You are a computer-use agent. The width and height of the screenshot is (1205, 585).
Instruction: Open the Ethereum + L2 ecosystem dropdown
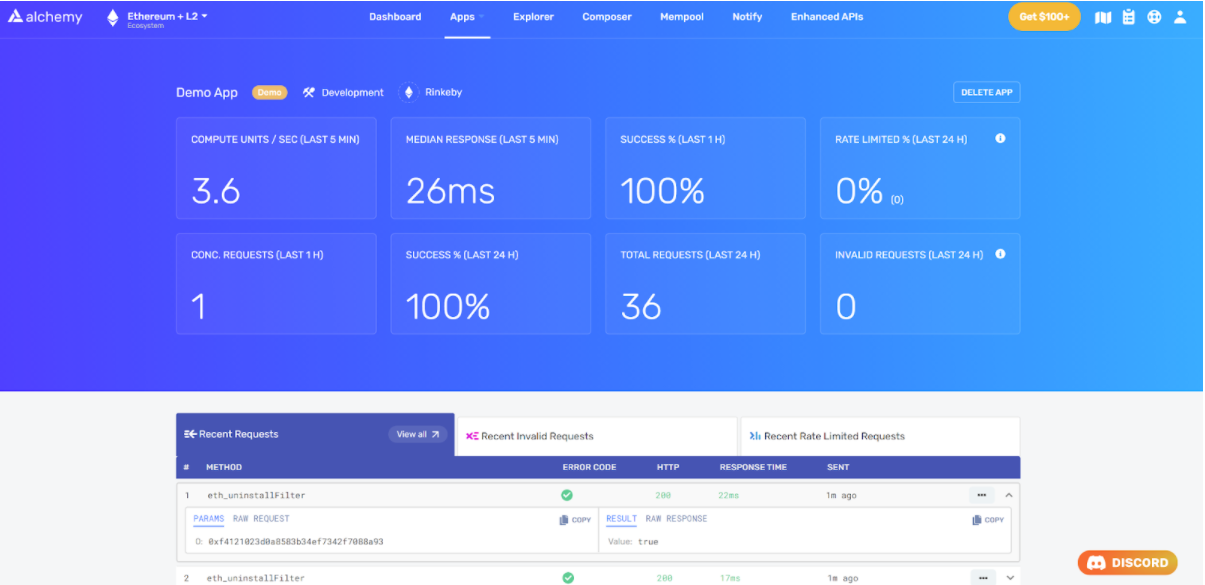(x=166, y=17)
